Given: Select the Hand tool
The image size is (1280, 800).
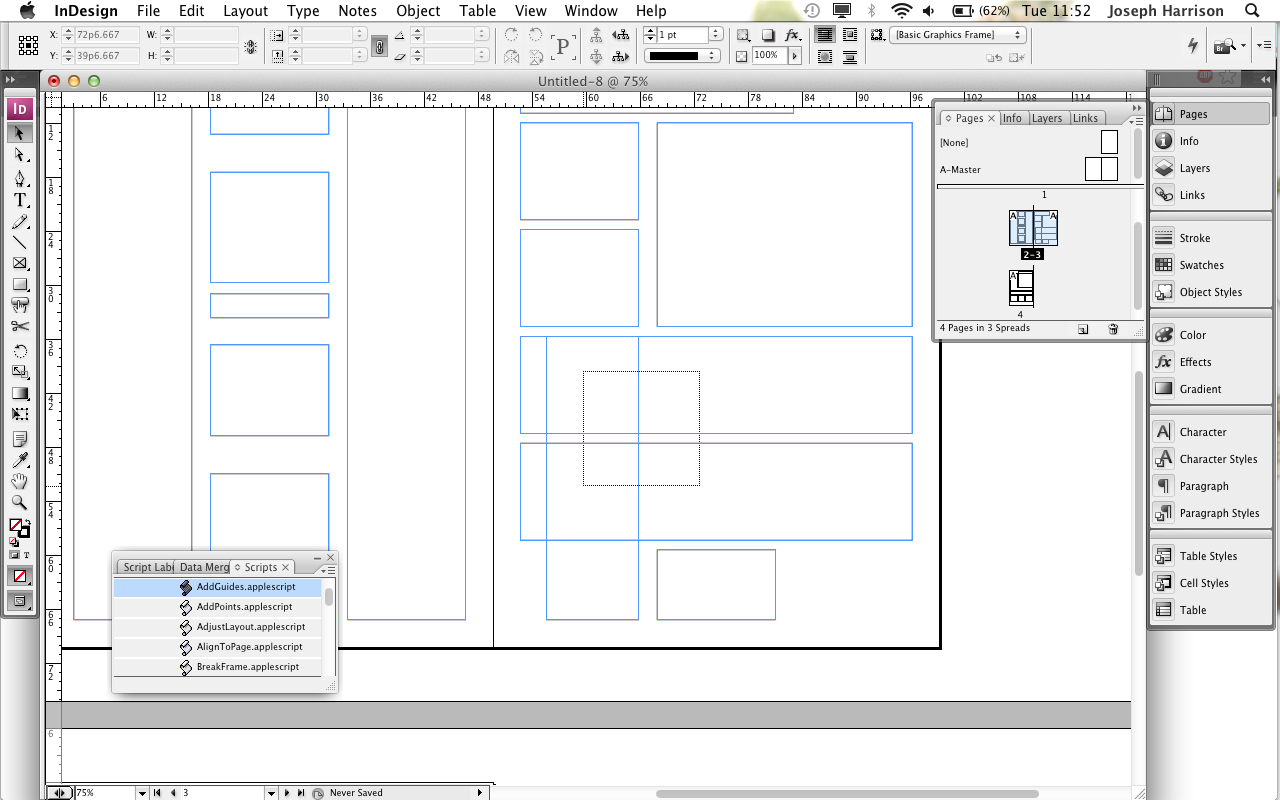Looking at the screenshot, I should tap(19, 481).
